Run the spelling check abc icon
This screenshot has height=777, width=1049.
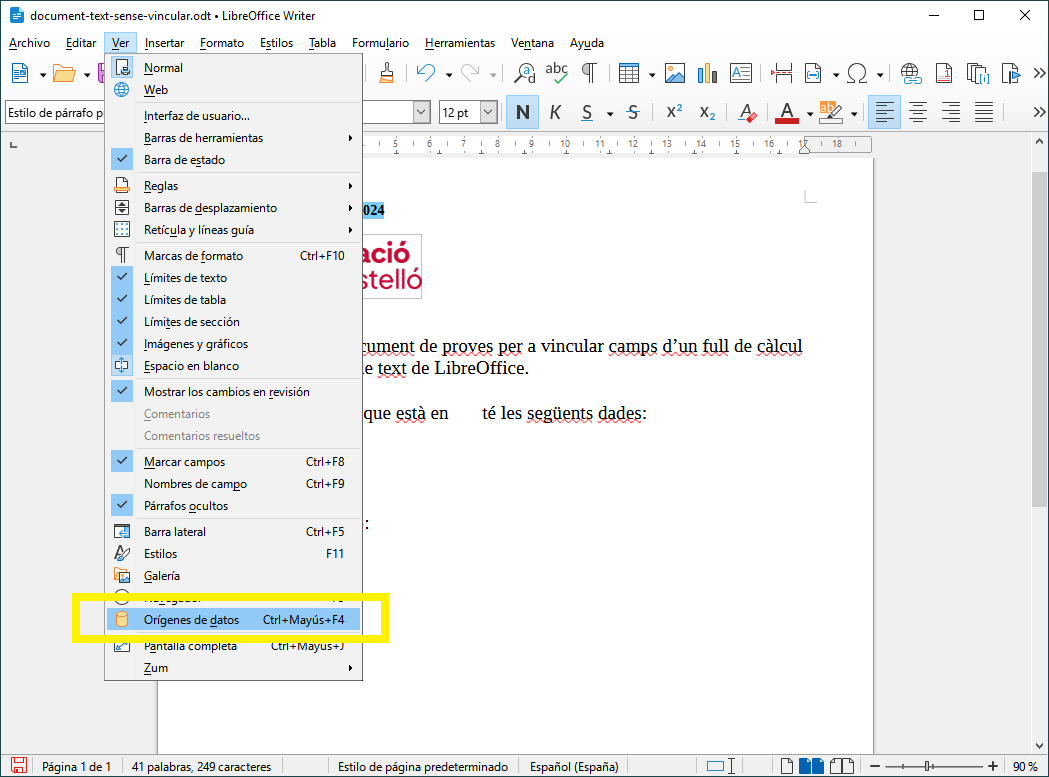pos(556,73)
